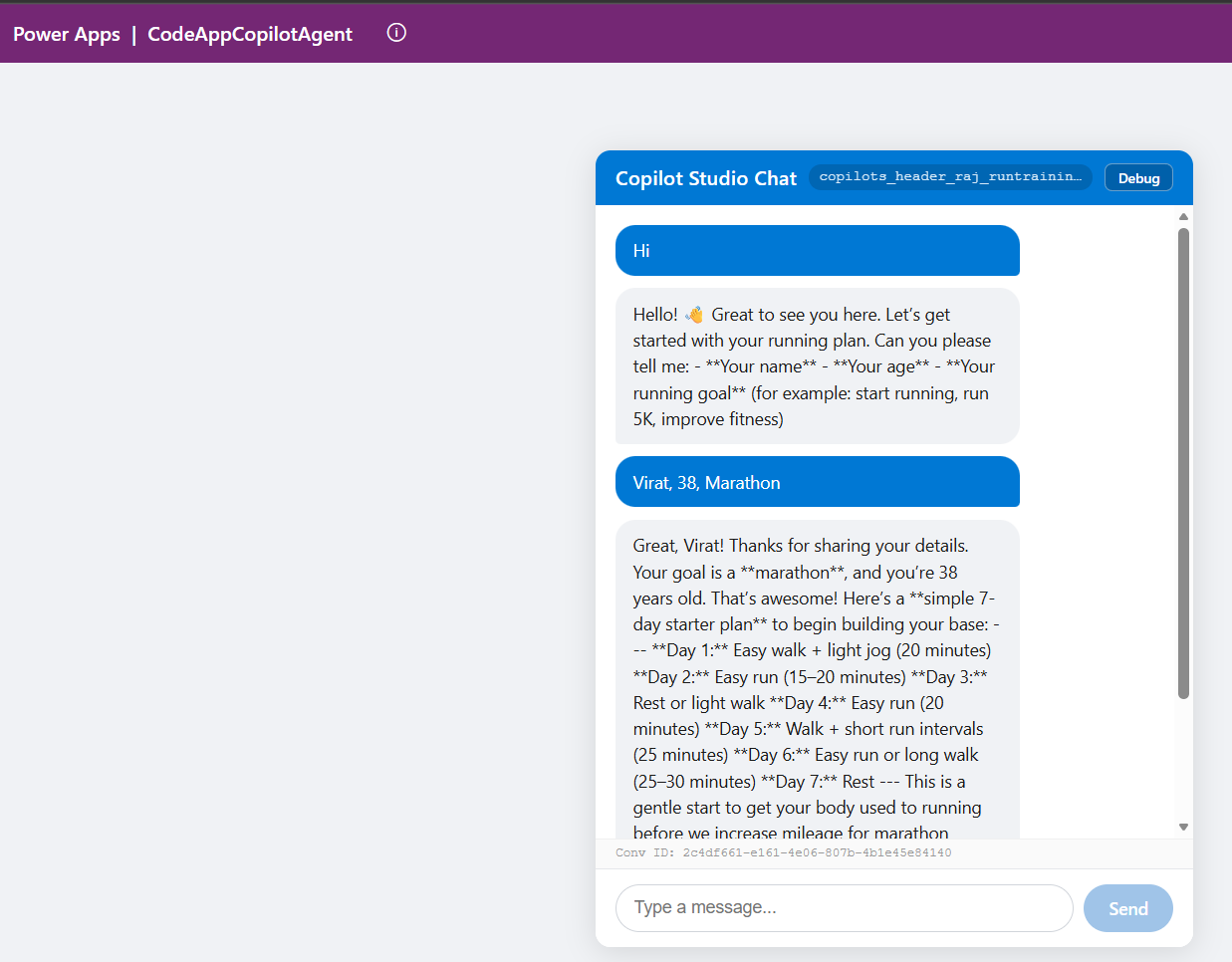1232x962 pixels.
Task: Toggle Debug mode in the chat header
Action: tap(1138, 177)
